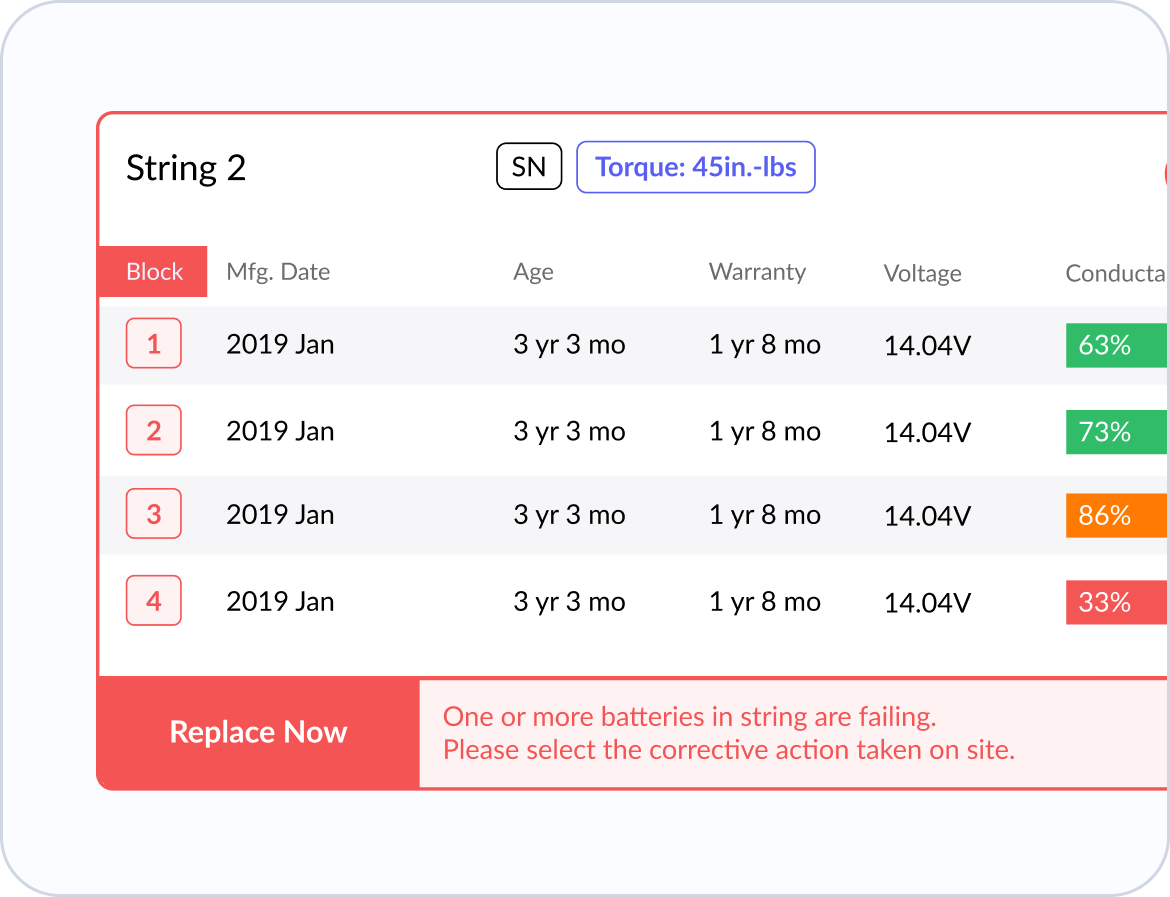Click the 73% green conductance bar

[x=1117, y=431]
